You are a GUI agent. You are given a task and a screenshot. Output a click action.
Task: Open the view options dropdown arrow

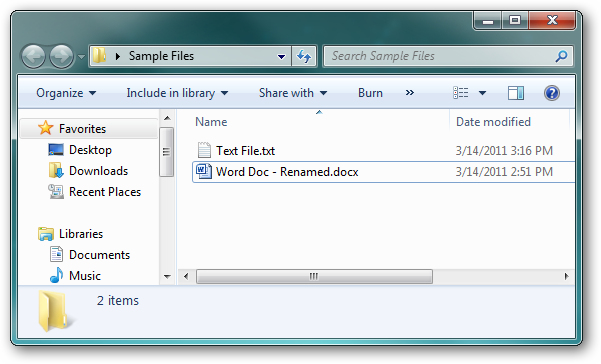tap(482, 93)
